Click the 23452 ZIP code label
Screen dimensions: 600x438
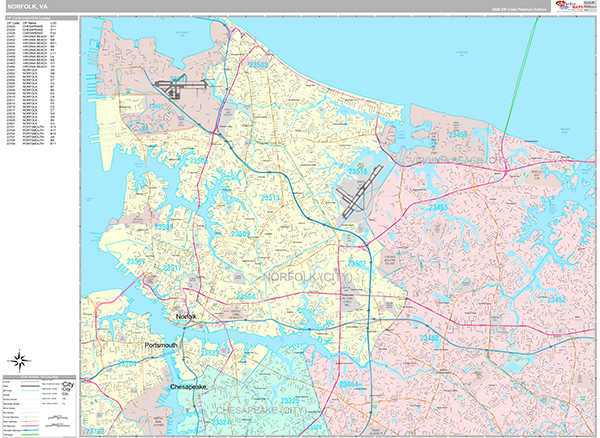coord(555,299)
